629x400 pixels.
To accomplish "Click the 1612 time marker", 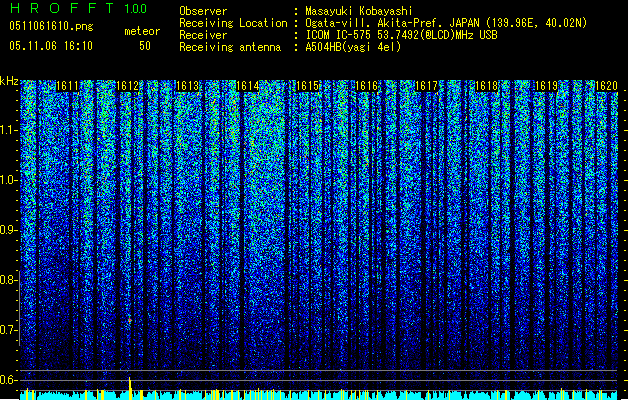I will coord(127,86).
